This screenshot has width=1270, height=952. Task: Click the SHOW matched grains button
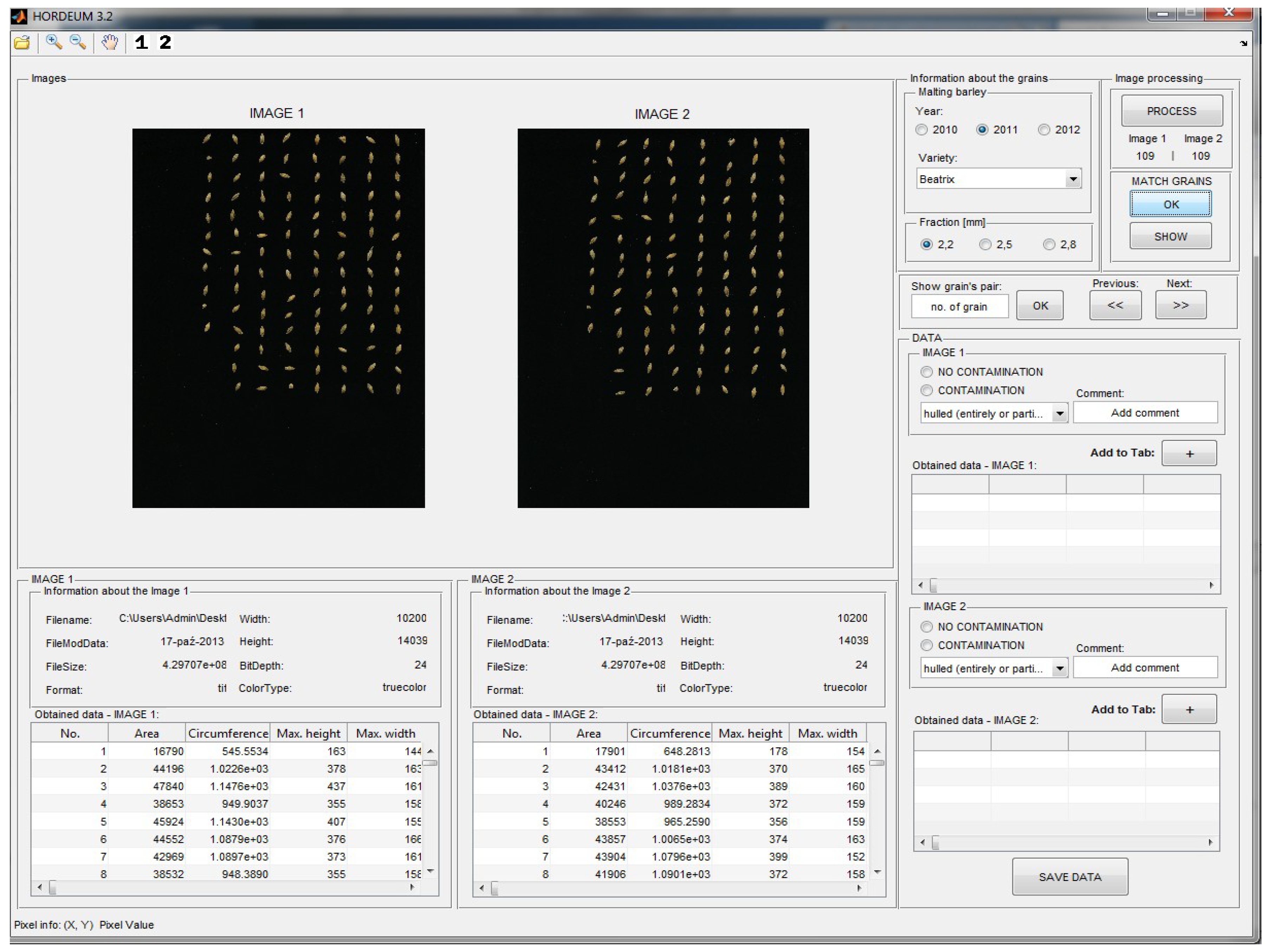1170,236
